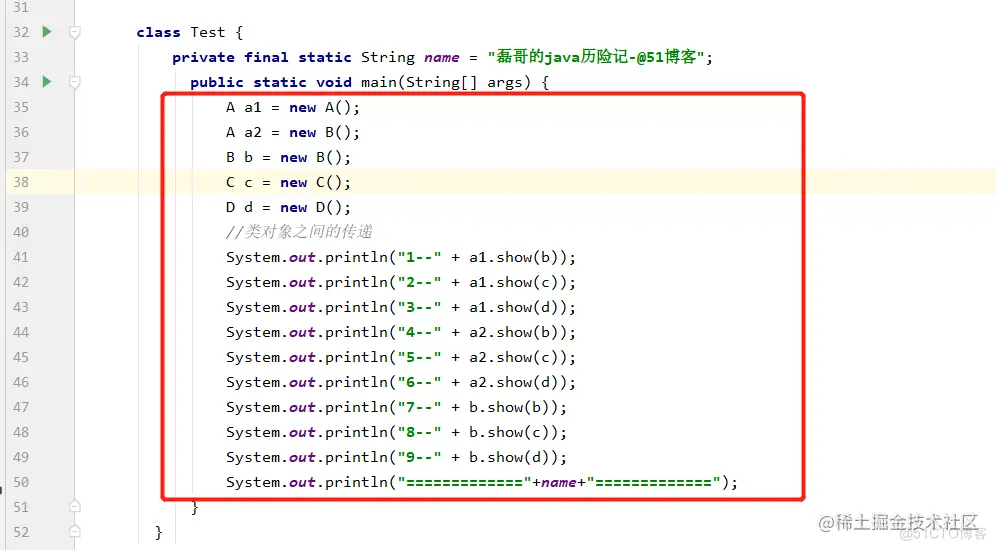Click 'main(String[] args)' method signature

tap(445, 83)
